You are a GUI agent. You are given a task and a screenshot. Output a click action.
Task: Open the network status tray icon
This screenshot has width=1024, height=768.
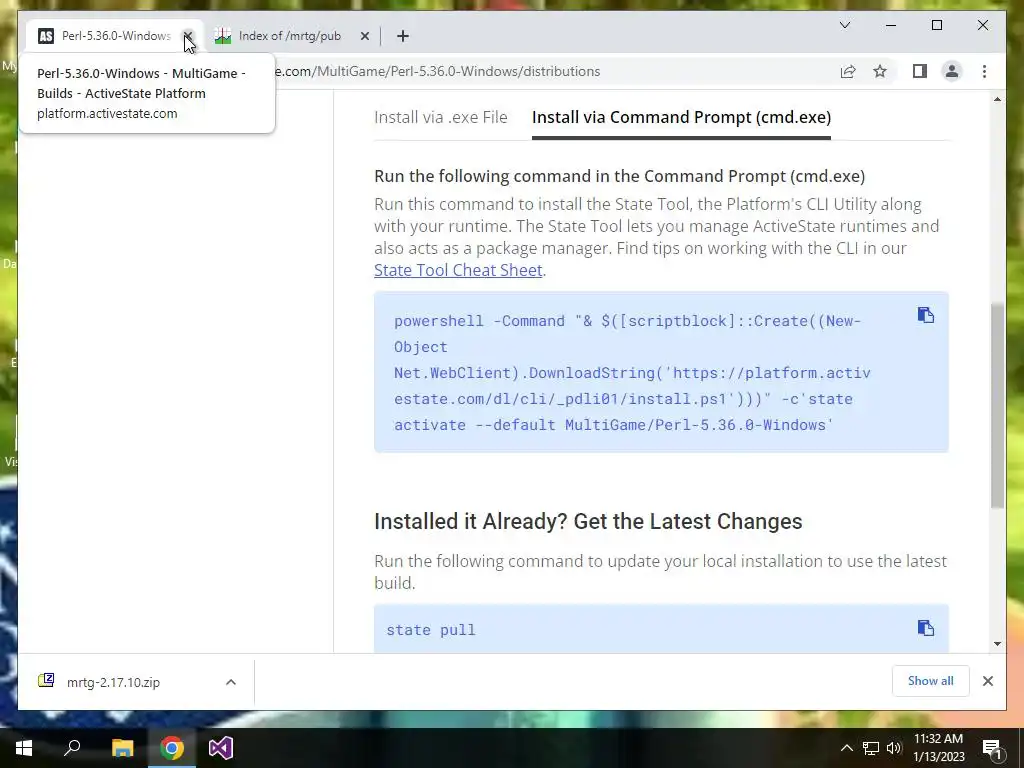(871, 748)
